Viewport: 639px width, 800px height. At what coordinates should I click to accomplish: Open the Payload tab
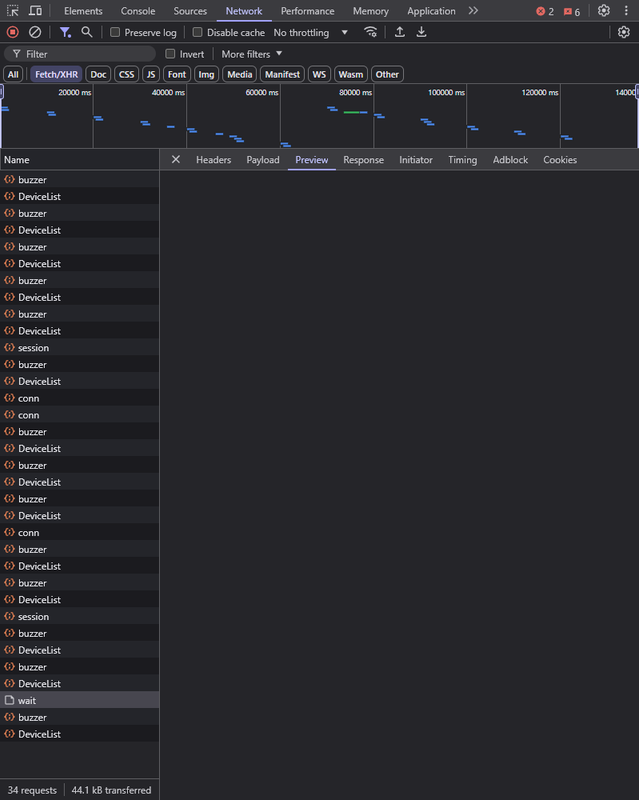pos(263,160)
